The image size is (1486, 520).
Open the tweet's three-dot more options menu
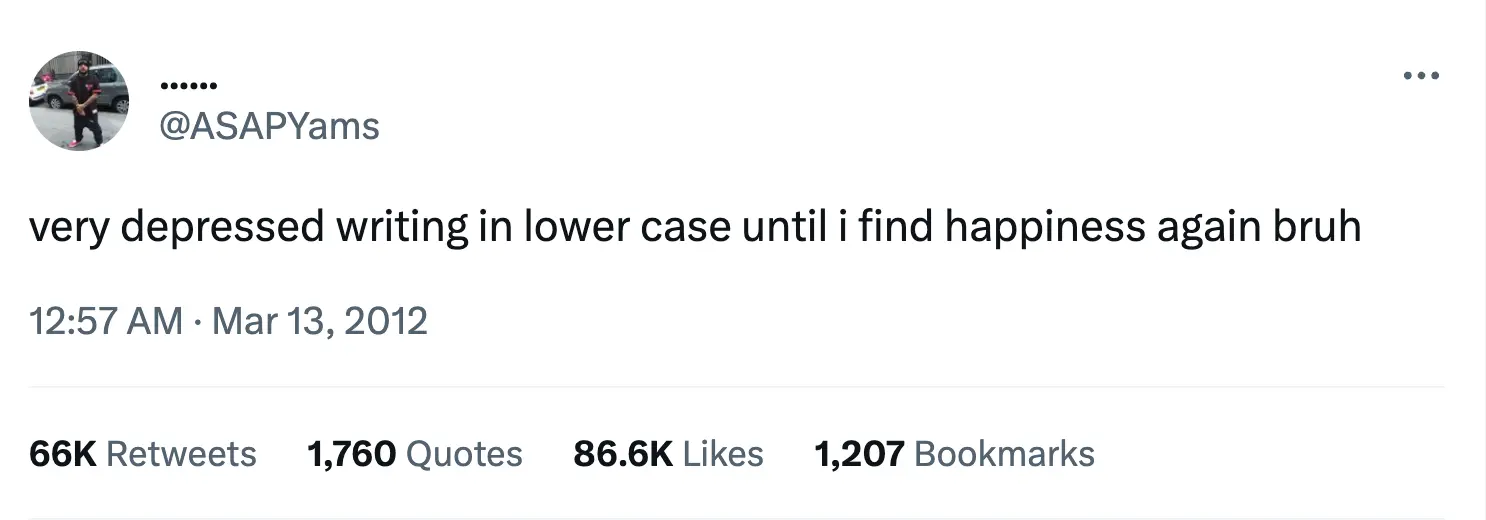[x=1420, y=75]
